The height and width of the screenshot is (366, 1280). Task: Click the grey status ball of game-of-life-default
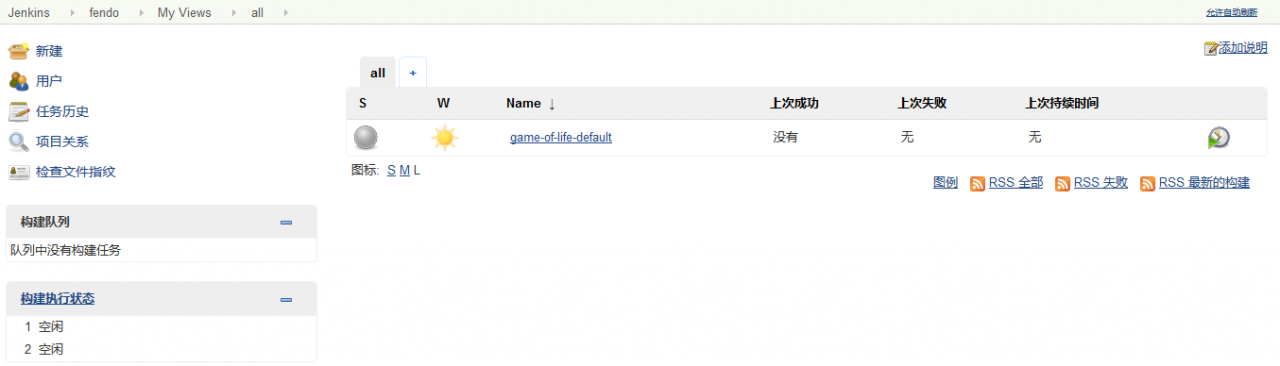coord(367,137)
